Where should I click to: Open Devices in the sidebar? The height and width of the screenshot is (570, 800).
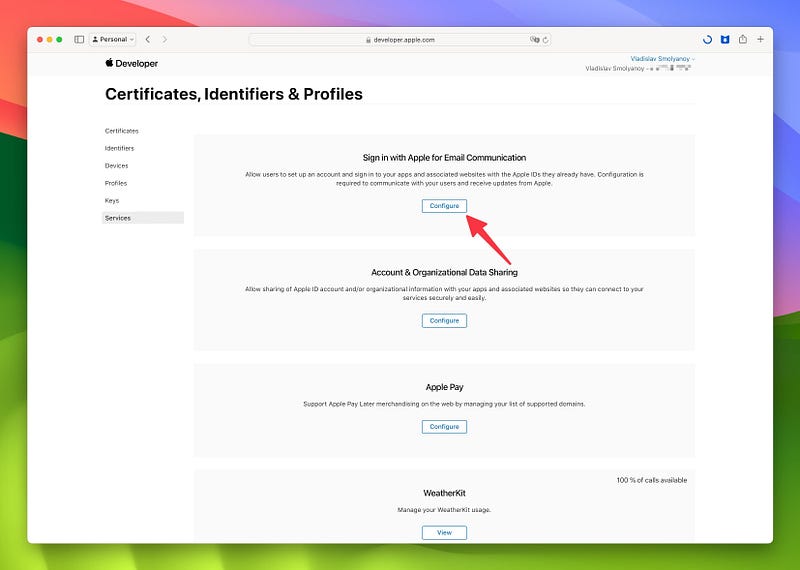[x=116, y=165]
